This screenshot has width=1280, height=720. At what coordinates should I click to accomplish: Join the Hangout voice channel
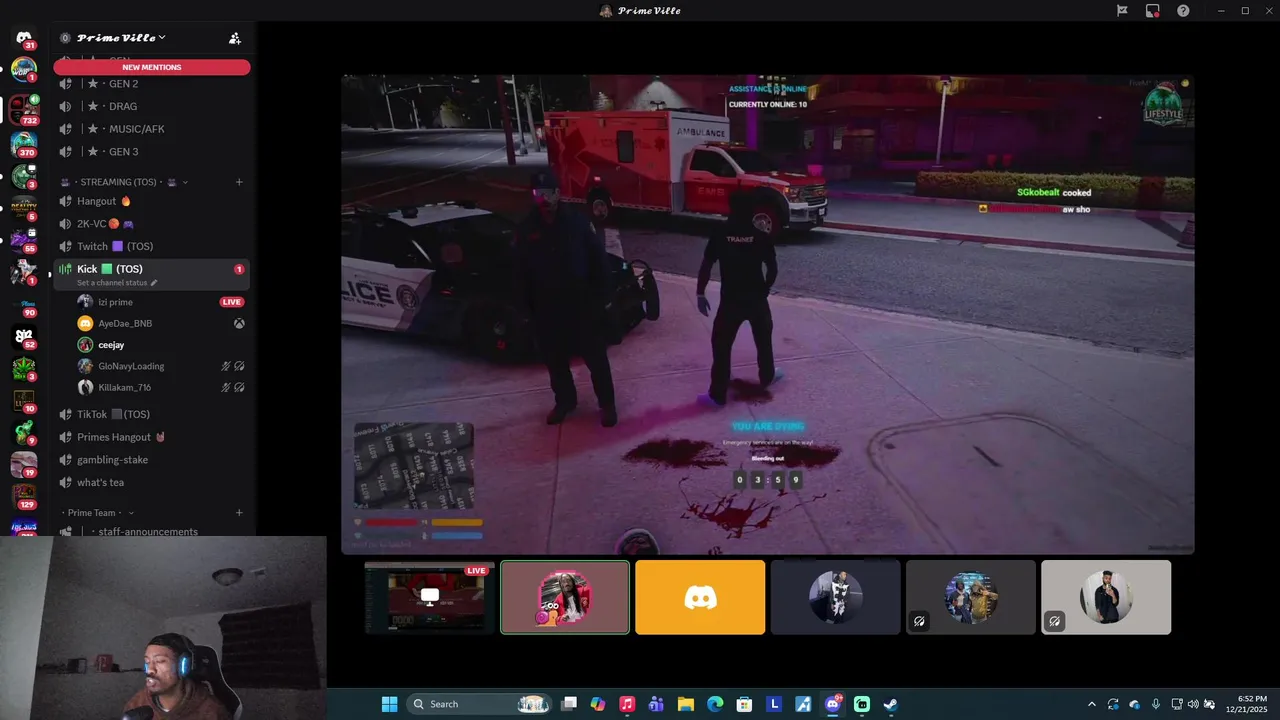tap(152, 201)
